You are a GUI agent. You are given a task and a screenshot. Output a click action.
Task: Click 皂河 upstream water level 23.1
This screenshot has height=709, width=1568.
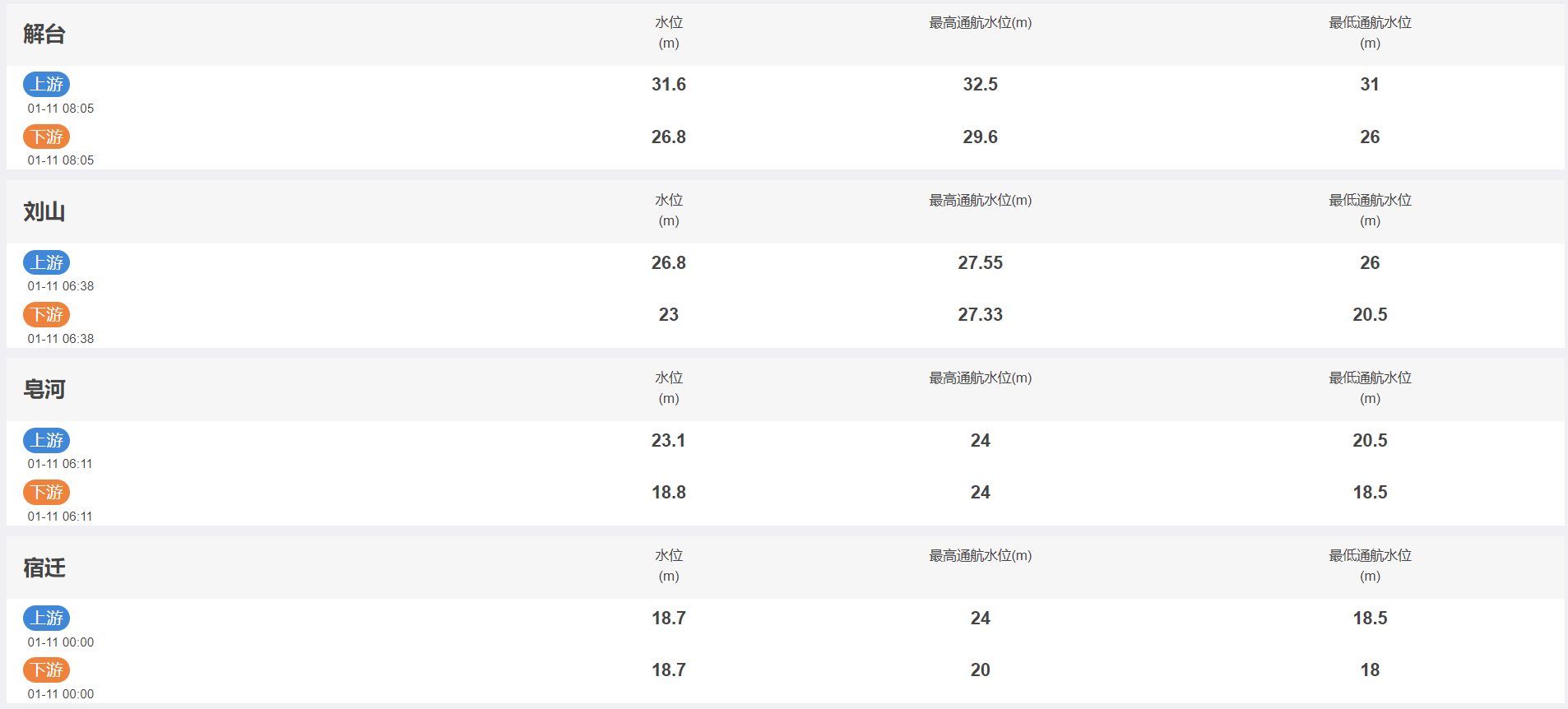[669, 440]
